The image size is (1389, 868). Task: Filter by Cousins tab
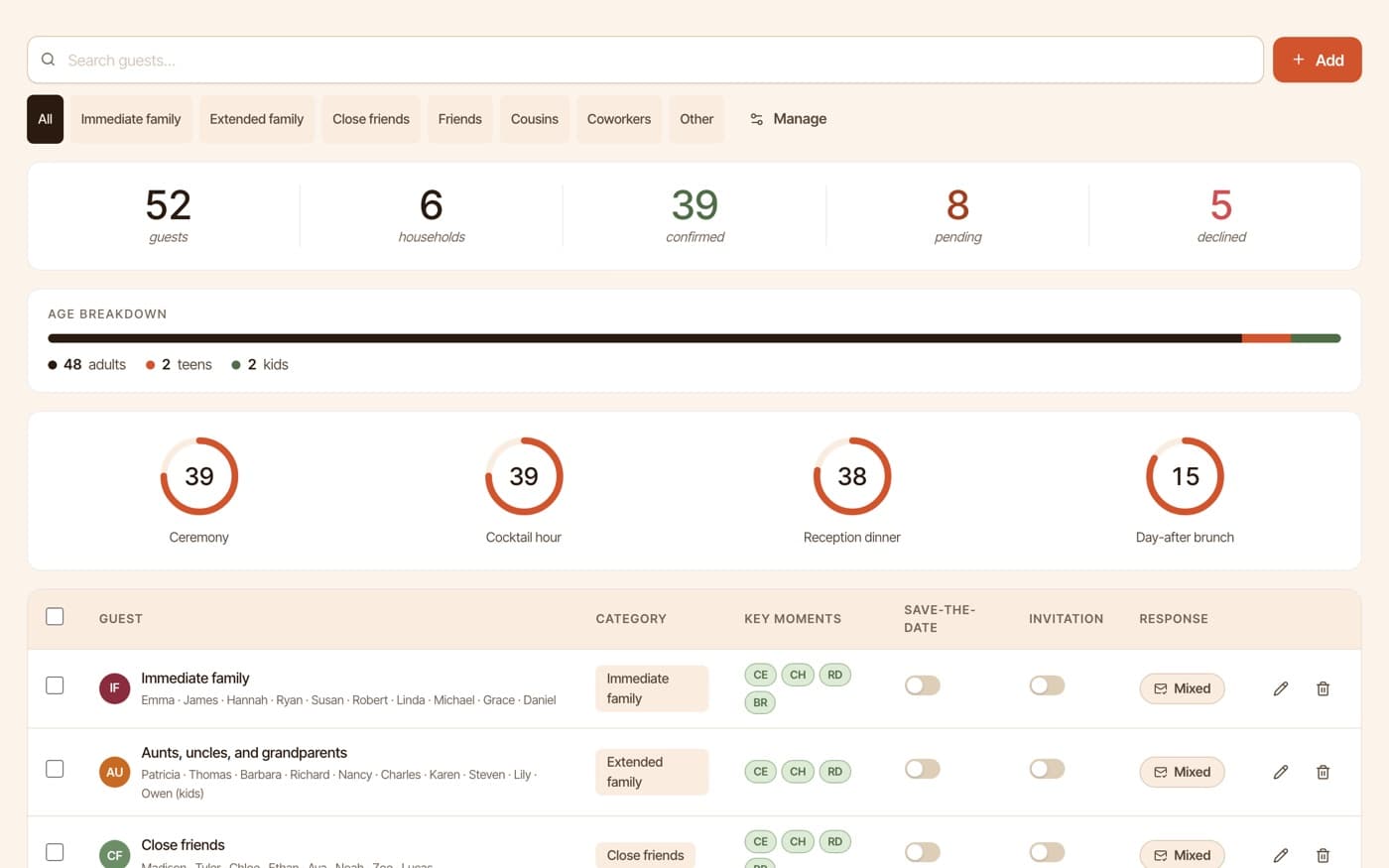coord(535,119)
